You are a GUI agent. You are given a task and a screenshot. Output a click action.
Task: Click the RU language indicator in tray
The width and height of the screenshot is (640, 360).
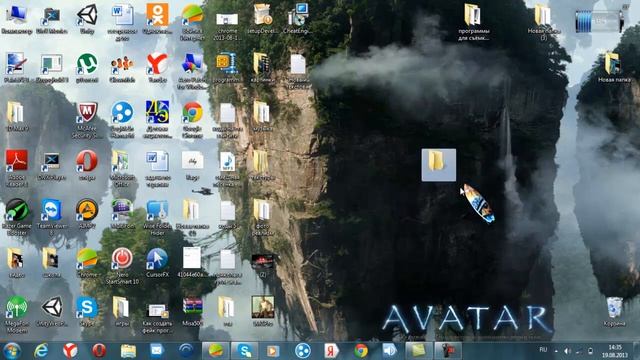(x=543, y=350)
